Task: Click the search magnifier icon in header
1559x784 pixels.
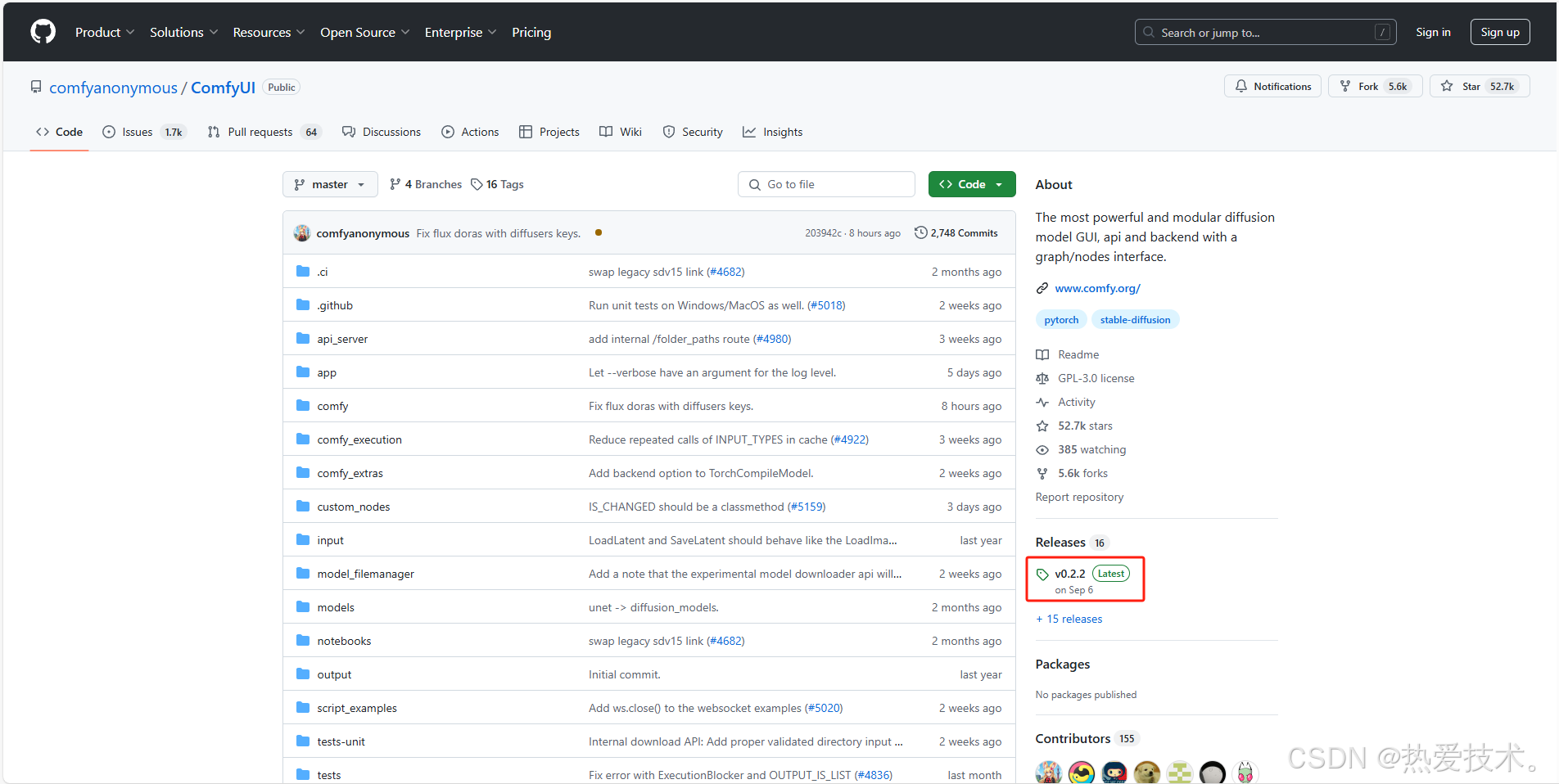Action: point(1149,32)
